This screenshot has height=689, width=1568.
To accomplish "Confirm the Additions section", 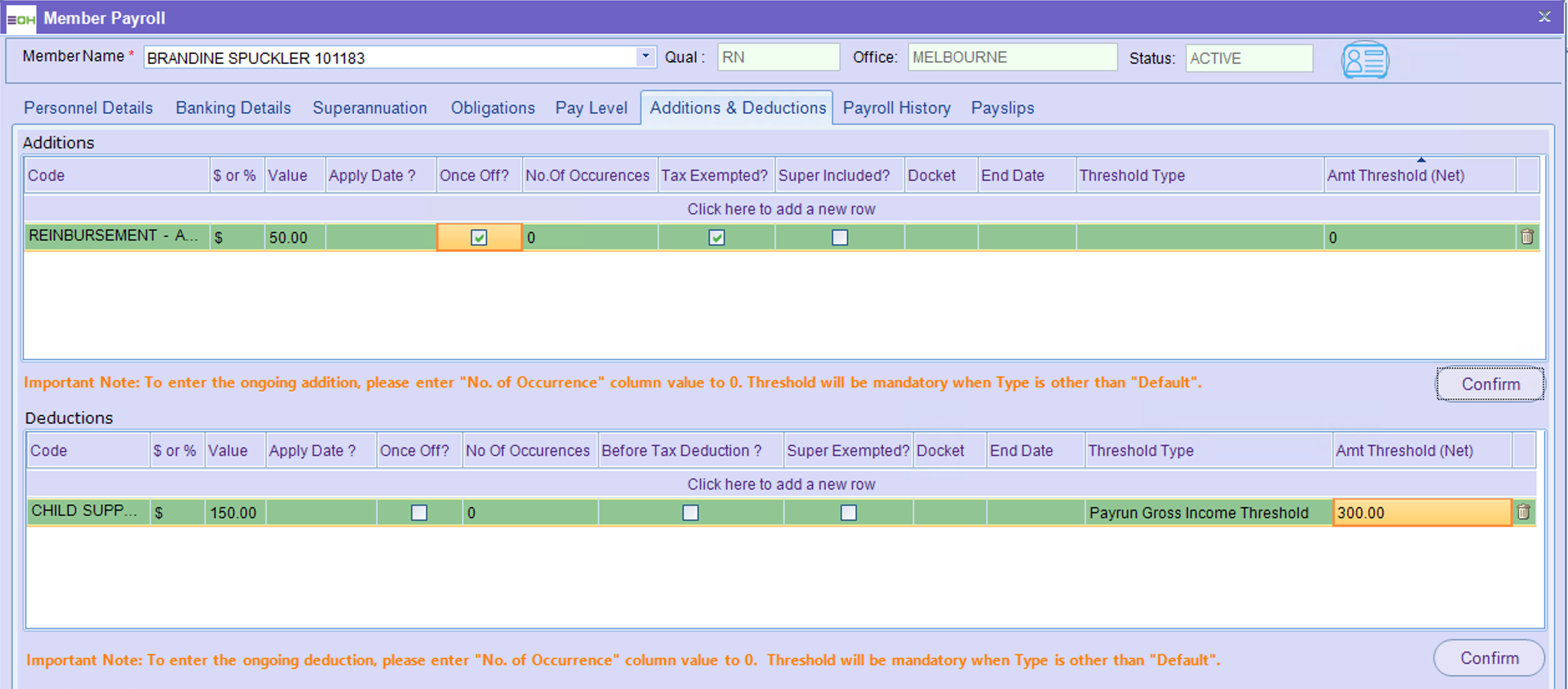I will pyautogui.click(x=1490, y=384).
